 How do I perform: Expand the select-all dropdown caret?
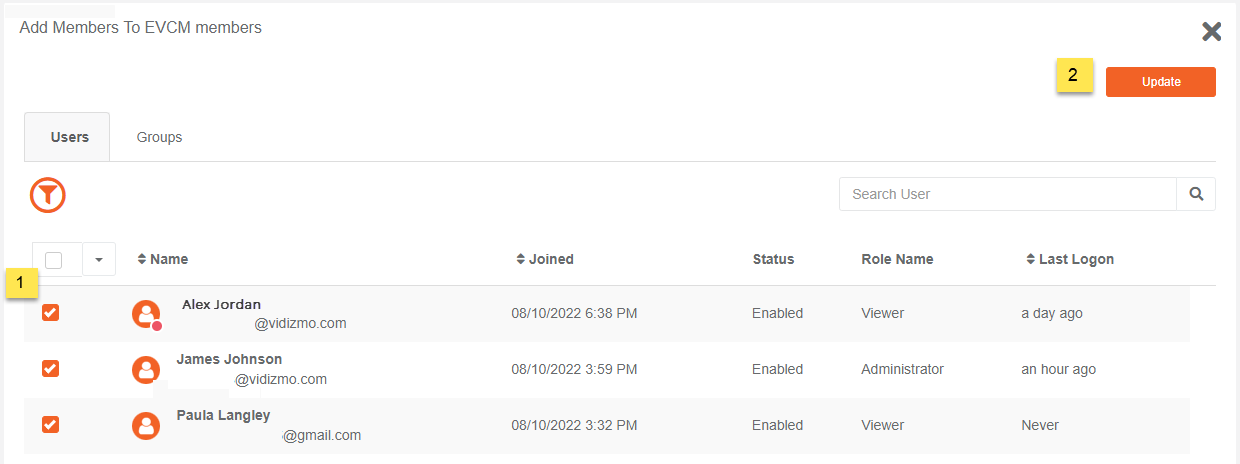coord(99,260)
